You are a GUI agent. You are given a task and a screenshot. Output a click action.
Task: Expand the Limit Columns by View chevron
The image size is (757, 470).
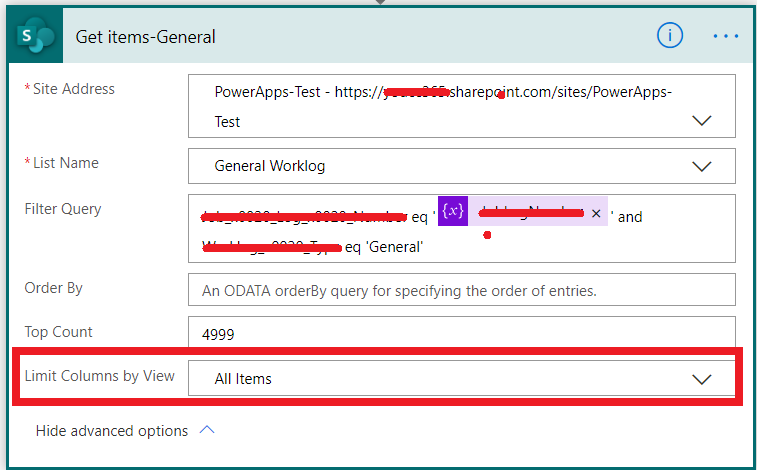702,379
